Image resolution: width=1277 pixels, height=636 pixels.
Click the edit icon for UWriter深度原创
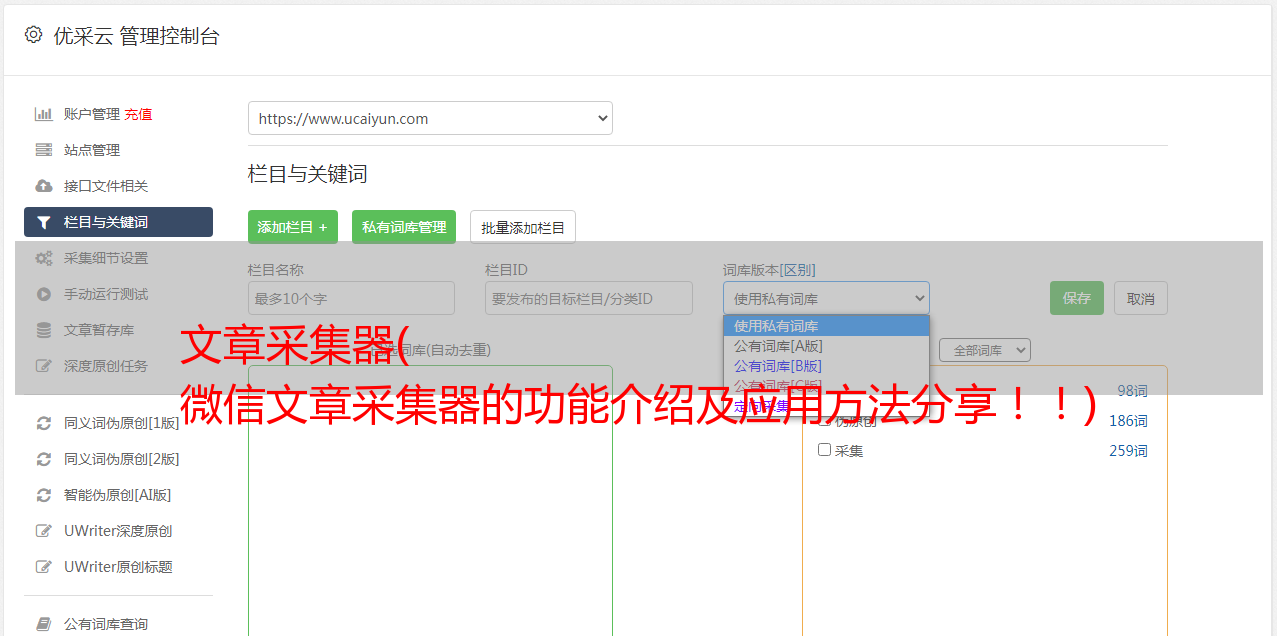pos(44,531)
